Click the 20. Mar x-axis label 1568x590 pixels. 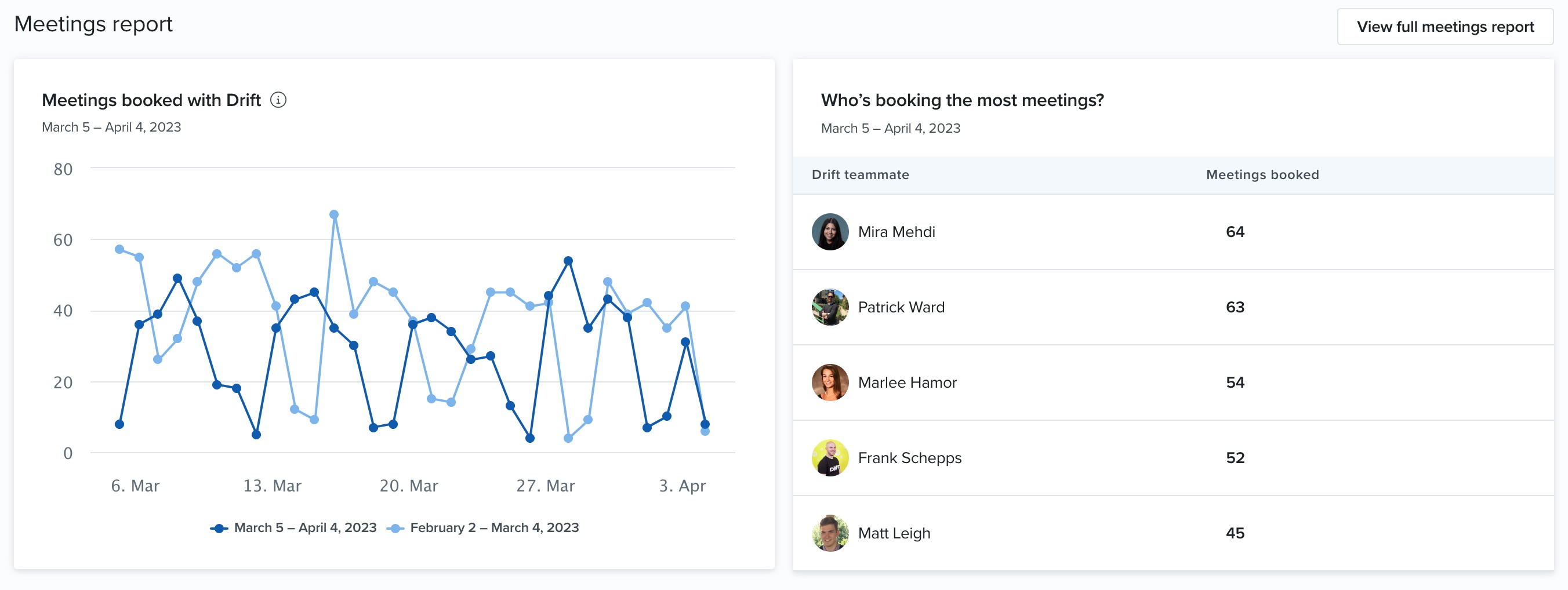pos(408,486)
